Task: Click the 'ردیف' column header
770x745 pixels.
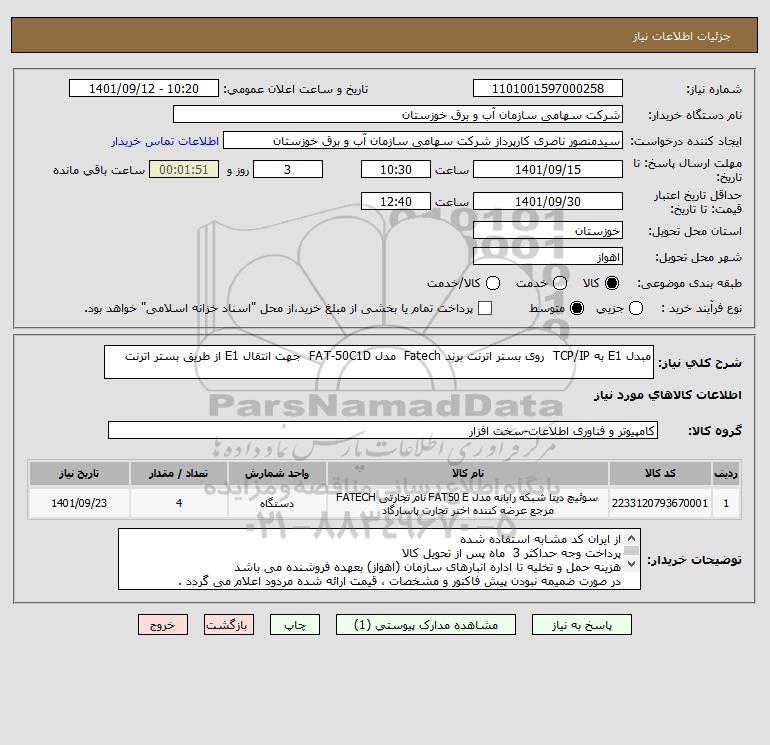Action: tap(726, 473)
